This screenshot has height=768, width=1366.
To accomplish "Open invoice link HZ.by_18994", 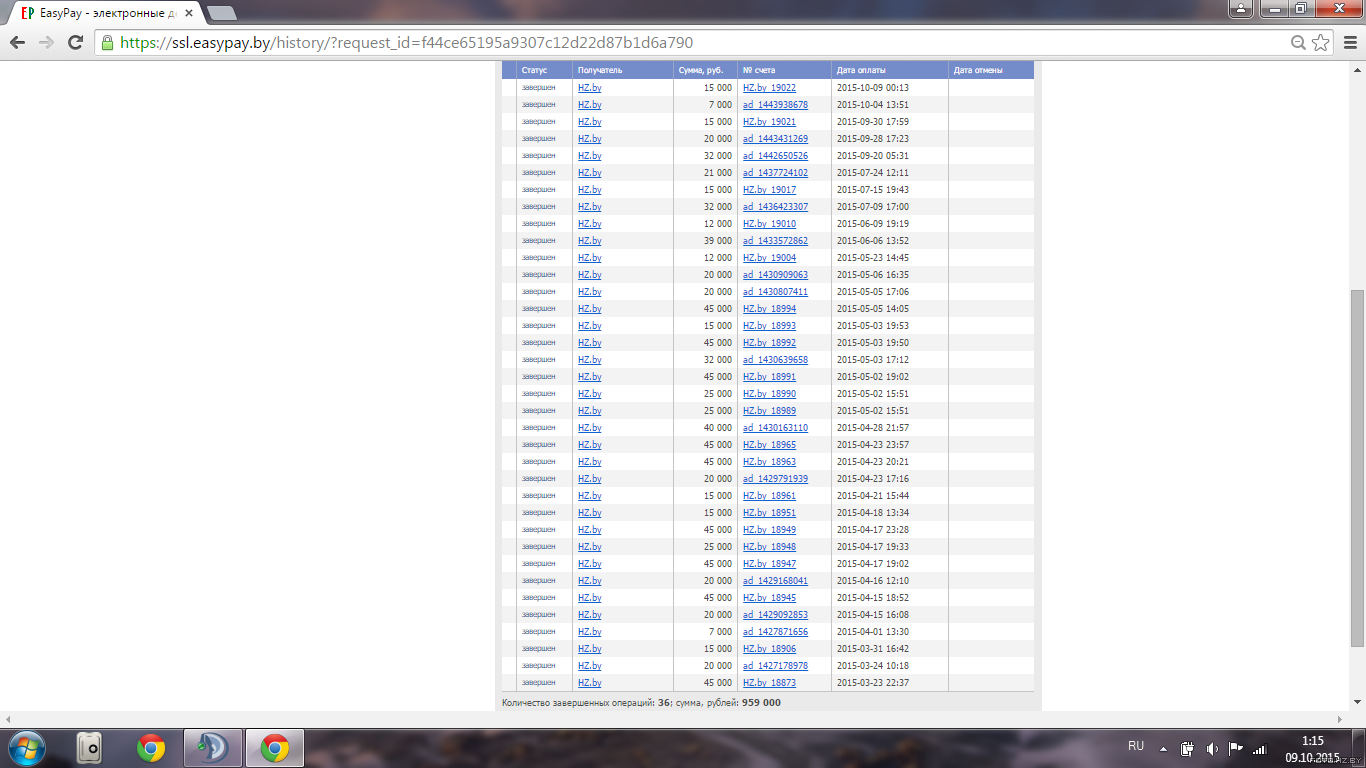I will coord(769,309).
